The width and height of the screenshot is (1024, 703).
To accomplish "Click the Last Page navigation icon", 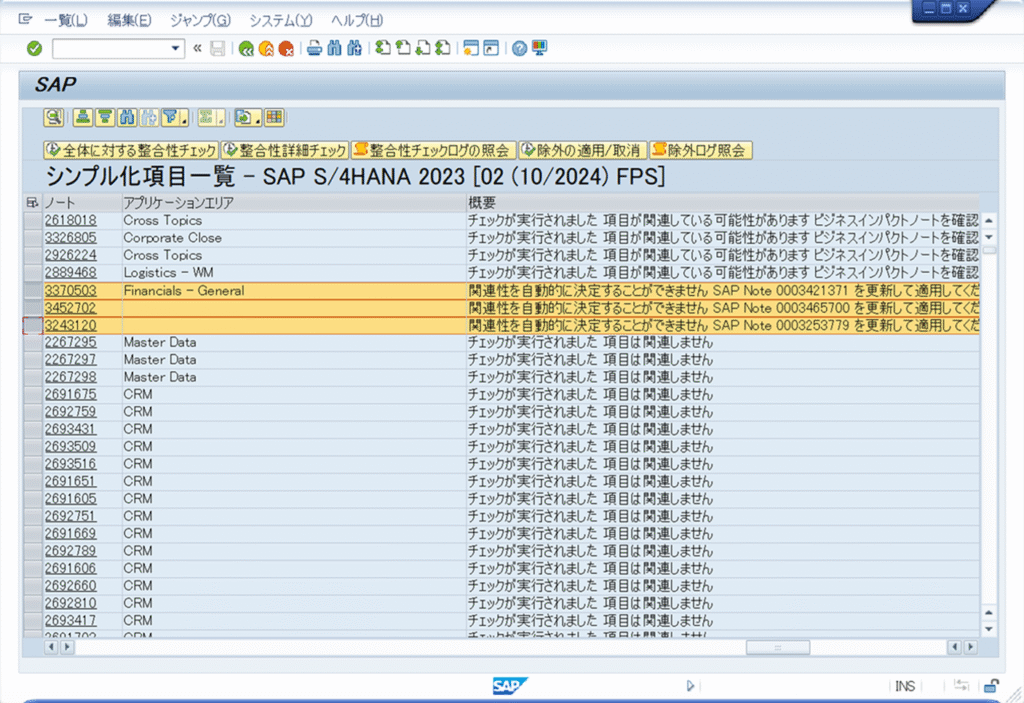I will [442, 48].
